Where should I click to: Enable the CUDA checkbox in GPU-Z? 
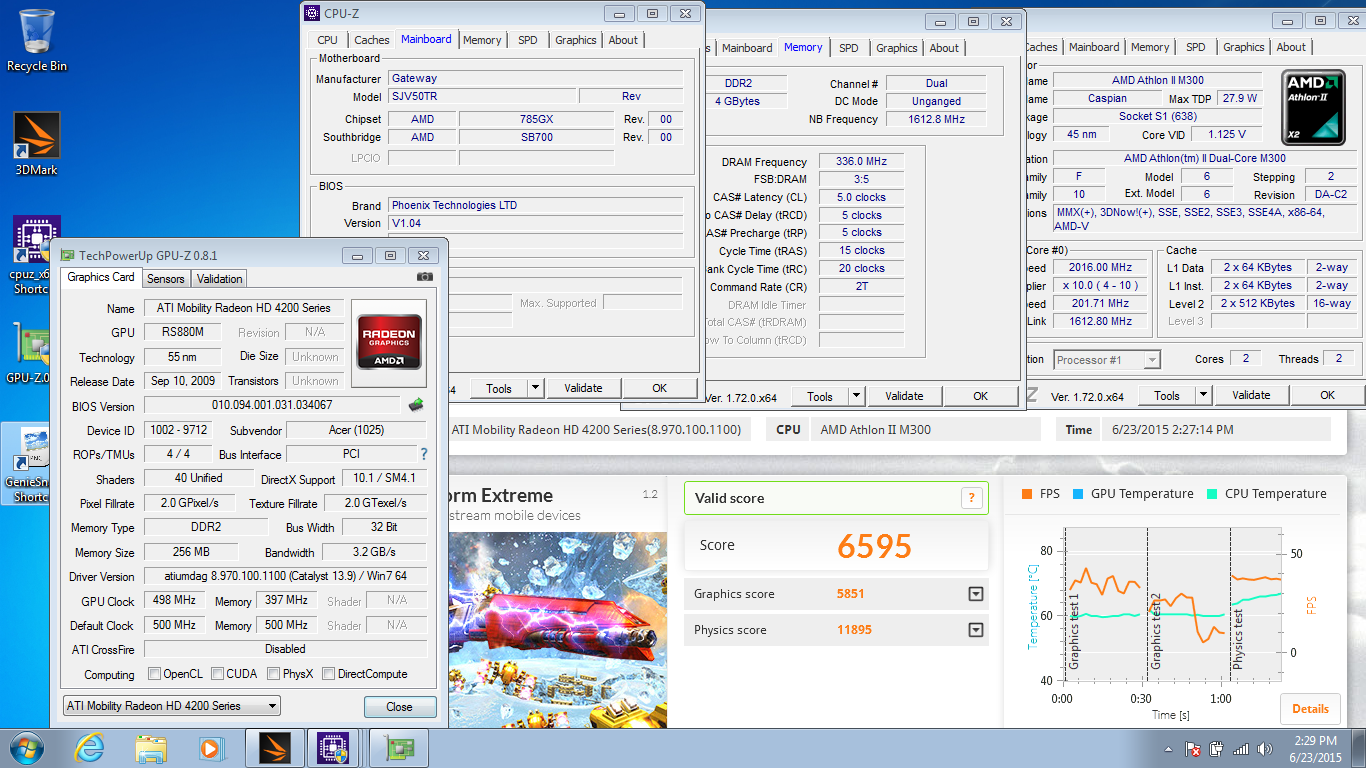coord(217,674)
